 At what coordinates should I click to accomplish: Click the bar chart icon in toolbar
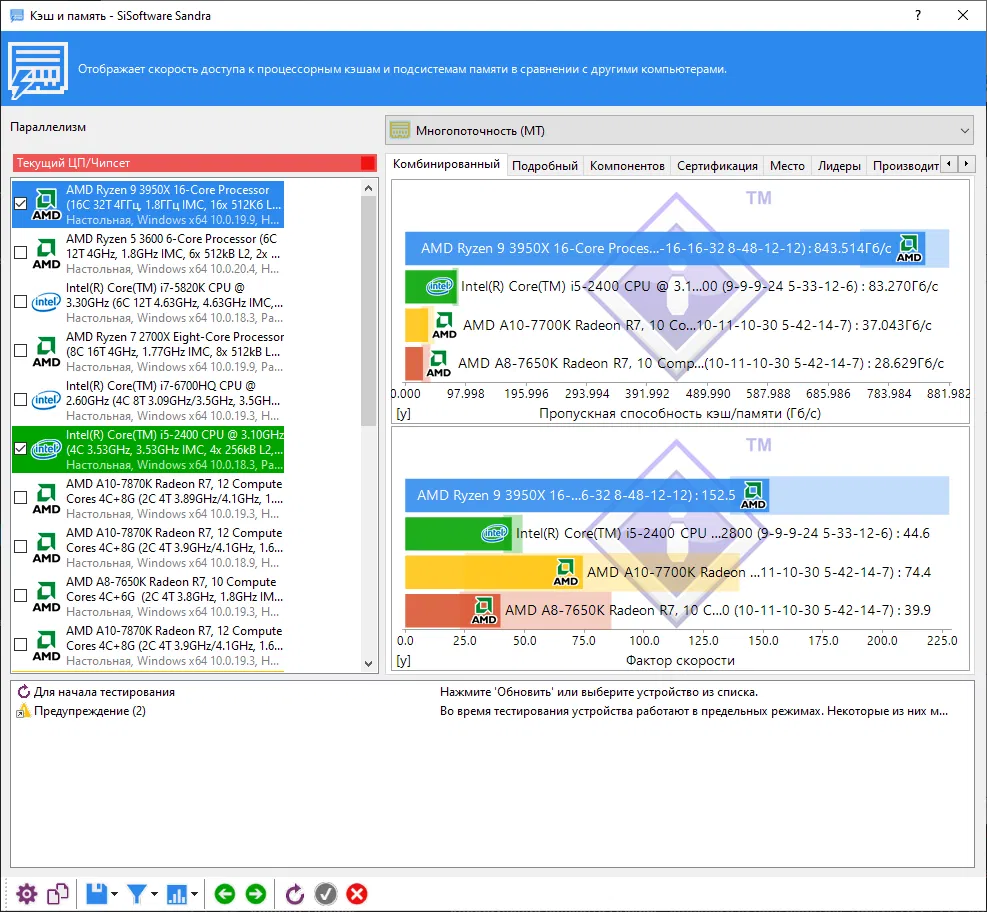(x=176, y=894)
